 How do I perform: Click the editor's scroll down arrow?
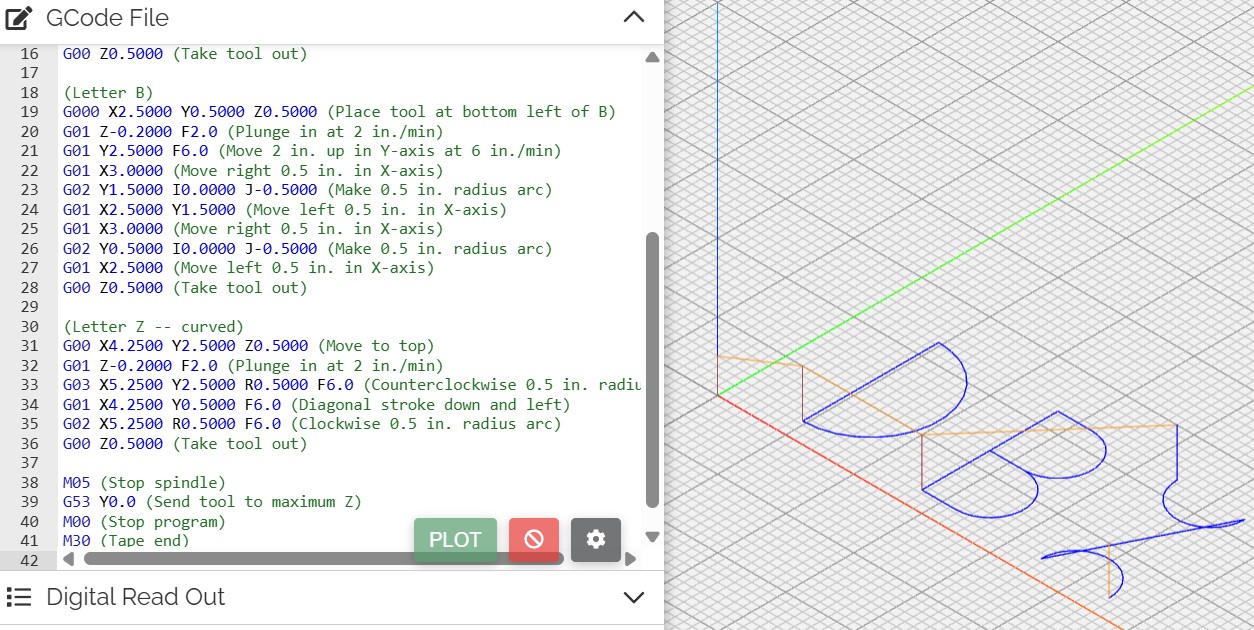pos(652,537)
